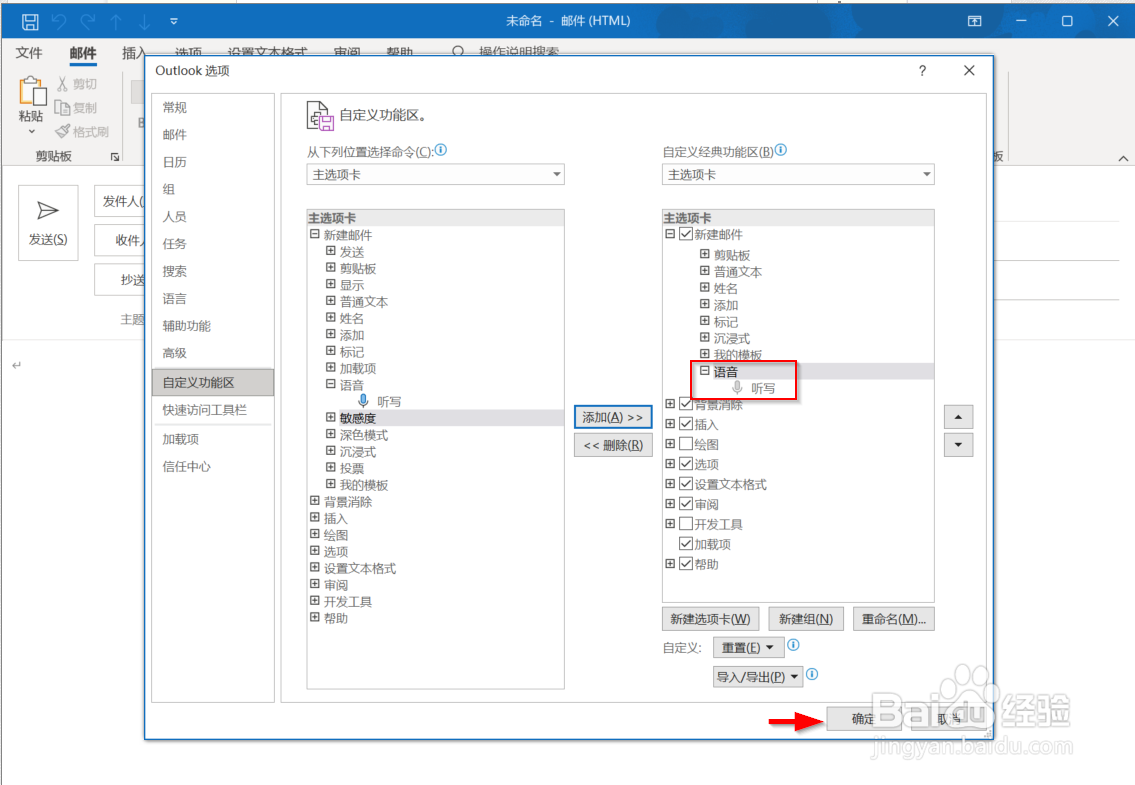
Task: Open the 高级 options category
Action: point(212,353)
